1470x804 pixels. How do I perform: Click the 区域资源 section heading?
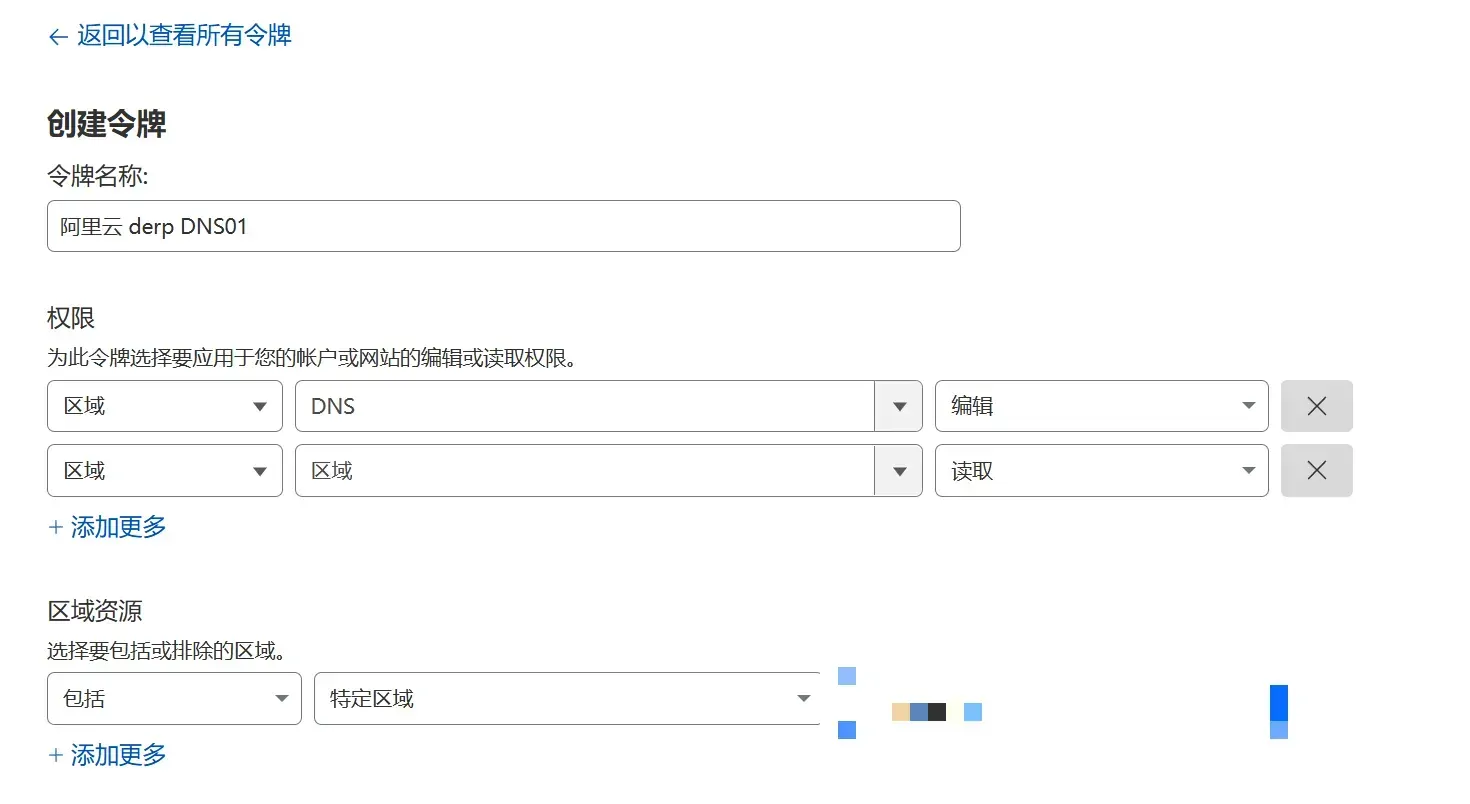[x=96, y=611]
